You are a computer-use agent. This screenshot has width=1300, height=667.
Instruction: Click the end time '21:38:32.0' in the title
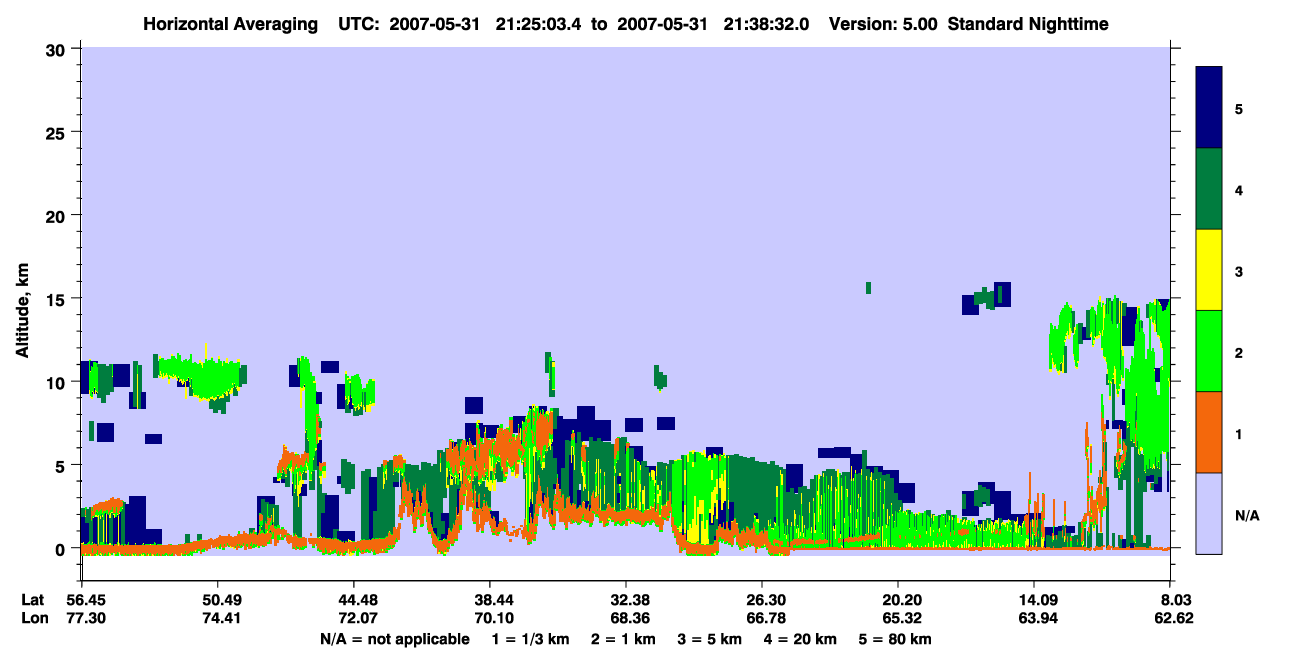[768, 23]
